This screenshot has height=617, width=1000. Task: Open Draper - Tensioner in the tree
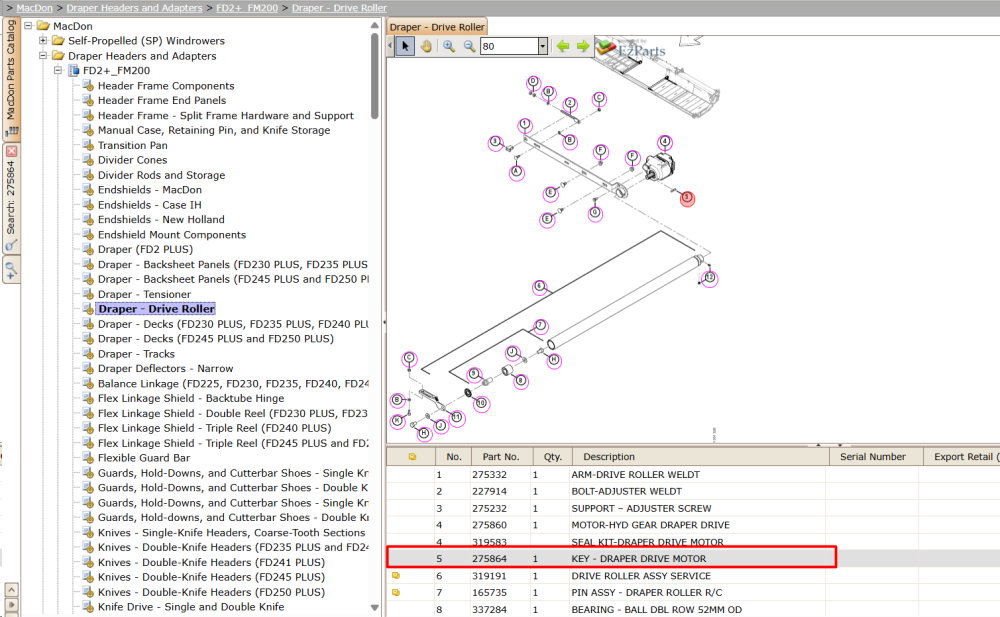point(144,294)
